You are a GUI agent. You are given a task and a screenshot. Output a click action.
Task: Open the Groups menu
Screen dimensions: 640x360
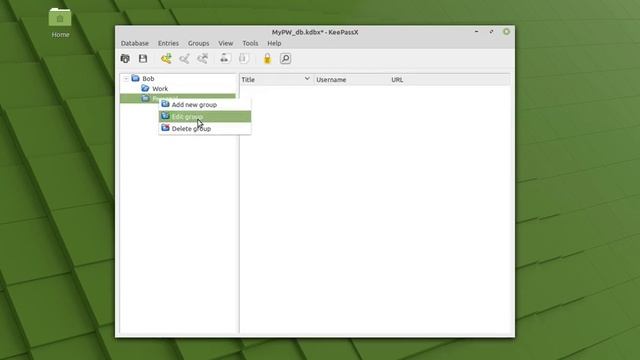[x=198, y=43]
